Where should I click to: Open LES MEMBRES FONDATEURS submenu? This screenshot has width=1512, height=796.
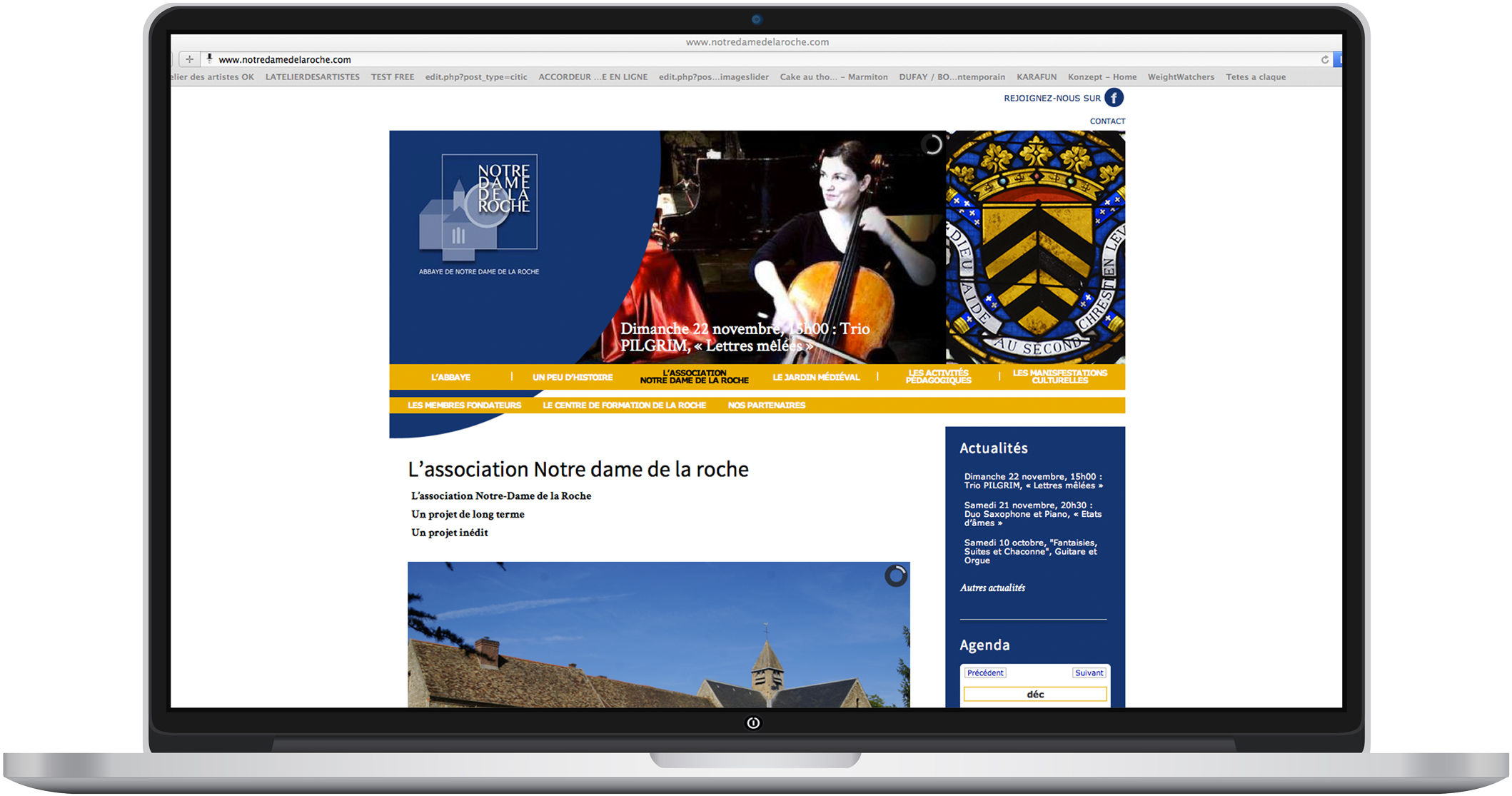tap(464, 405)
